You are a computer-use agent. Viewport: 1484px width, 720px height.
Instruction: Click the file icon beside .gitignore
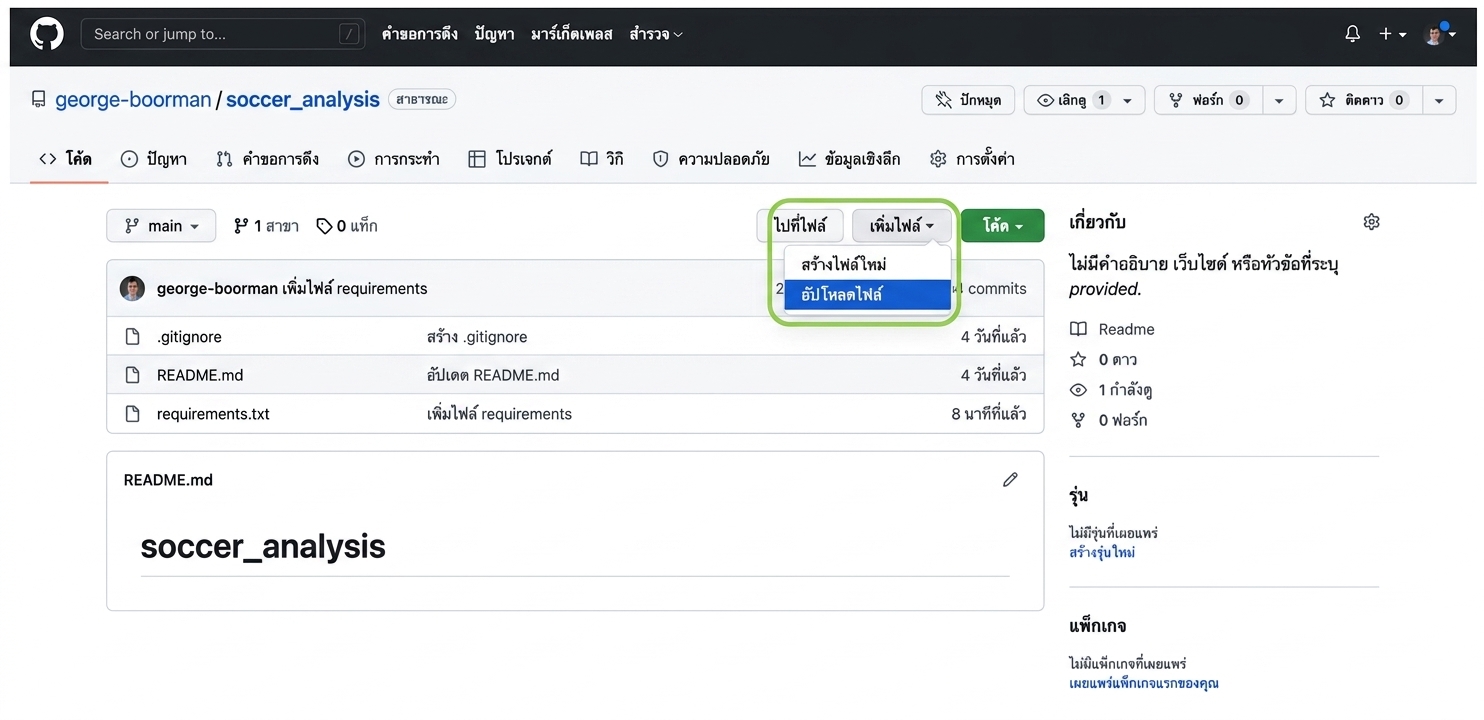[x=132, y=337]
